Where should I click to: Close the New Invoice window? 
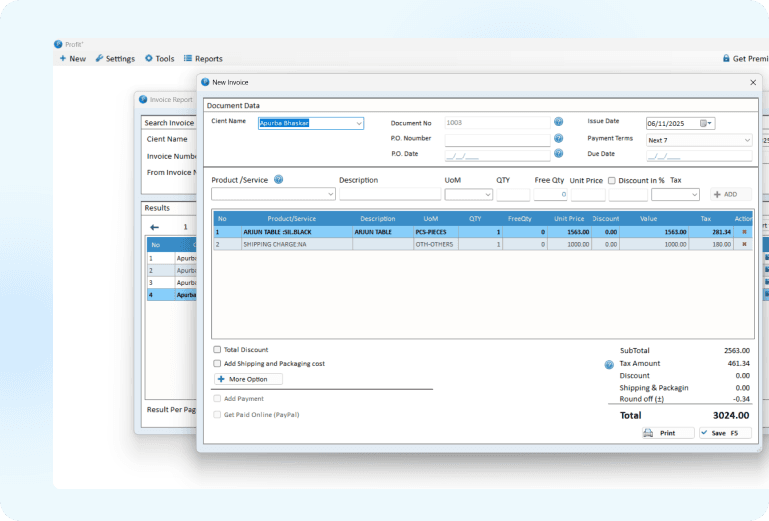tap(753, 82)
